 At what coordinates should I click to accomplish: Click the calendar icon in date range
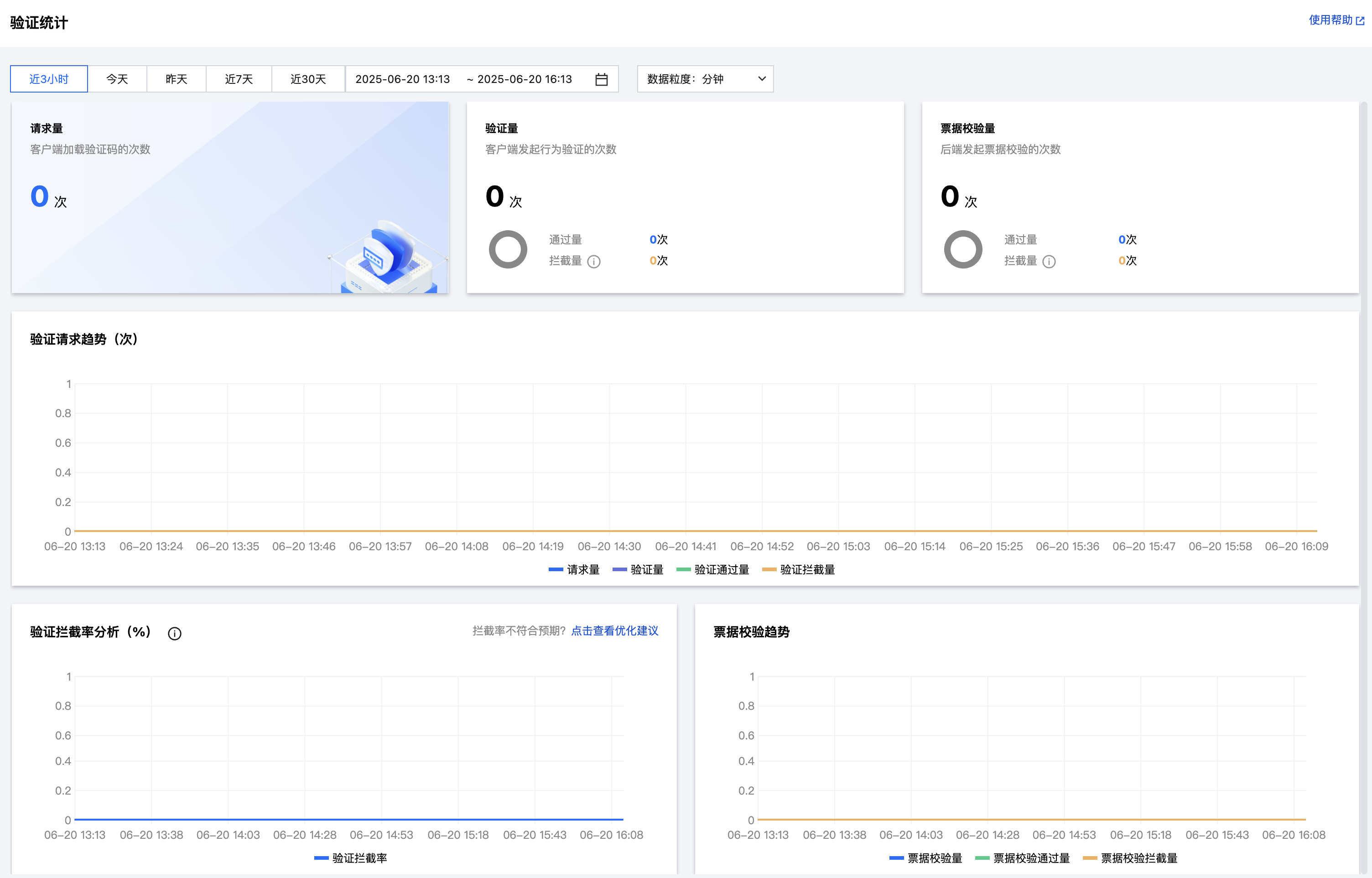pos(601,79)
